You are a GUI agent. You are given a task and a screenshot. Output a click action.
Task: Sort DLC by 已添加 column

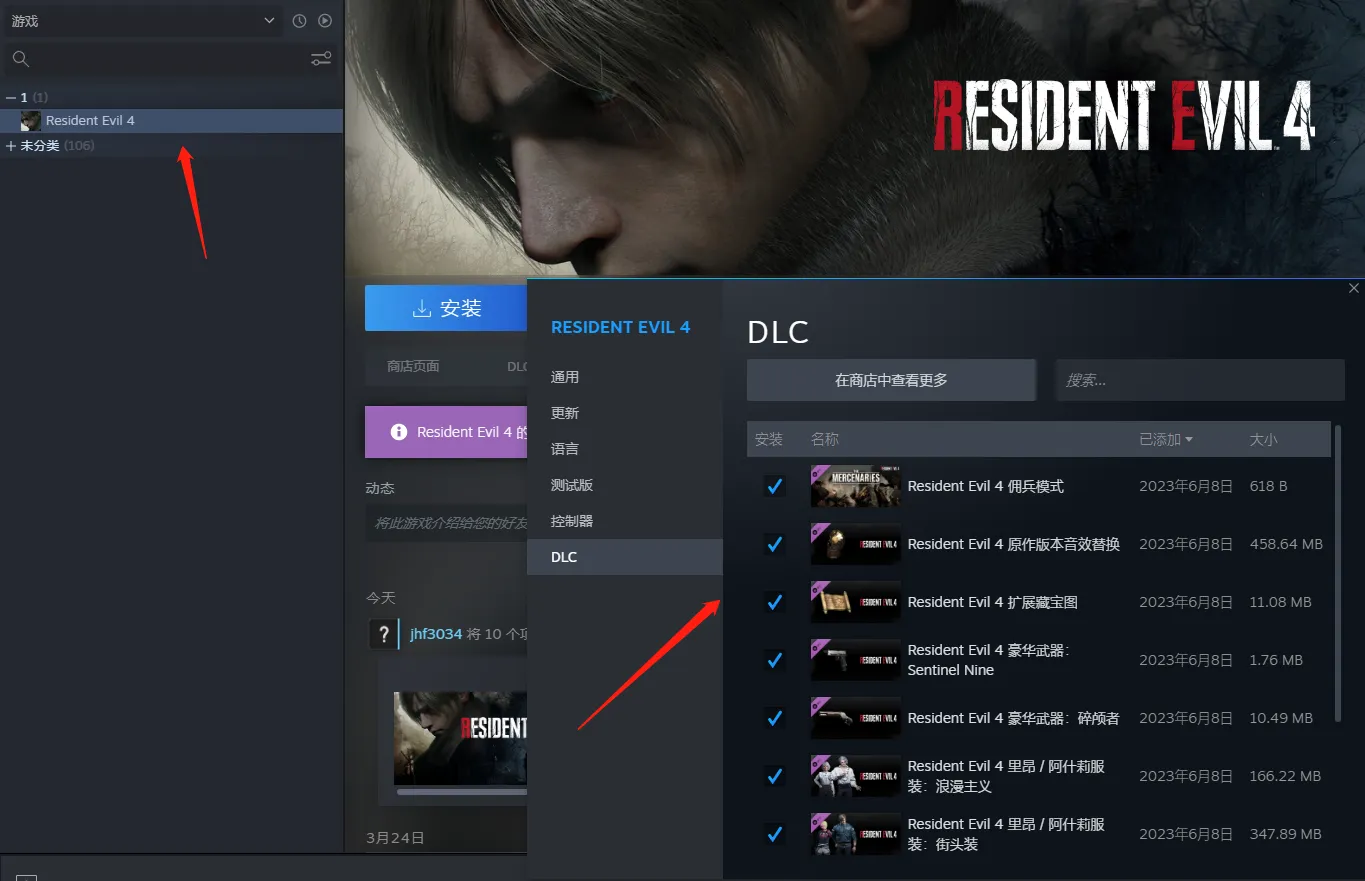coord(1165,439)
